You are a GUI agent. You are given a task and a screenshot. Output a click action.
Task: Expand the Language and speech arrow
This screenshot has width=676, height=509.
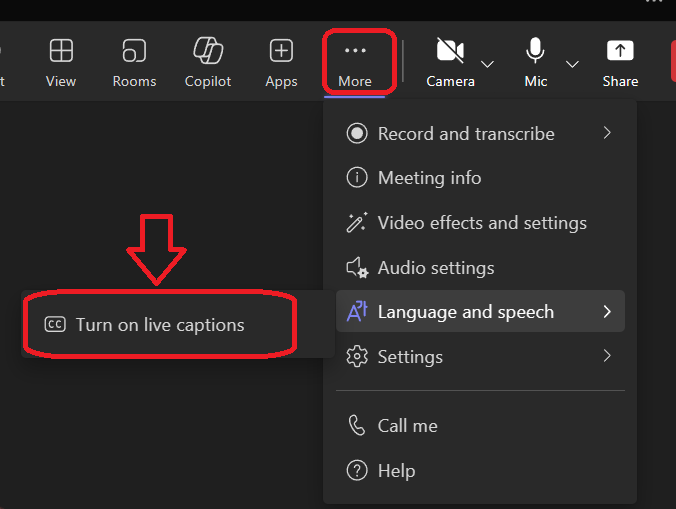(x=607, y=311)
